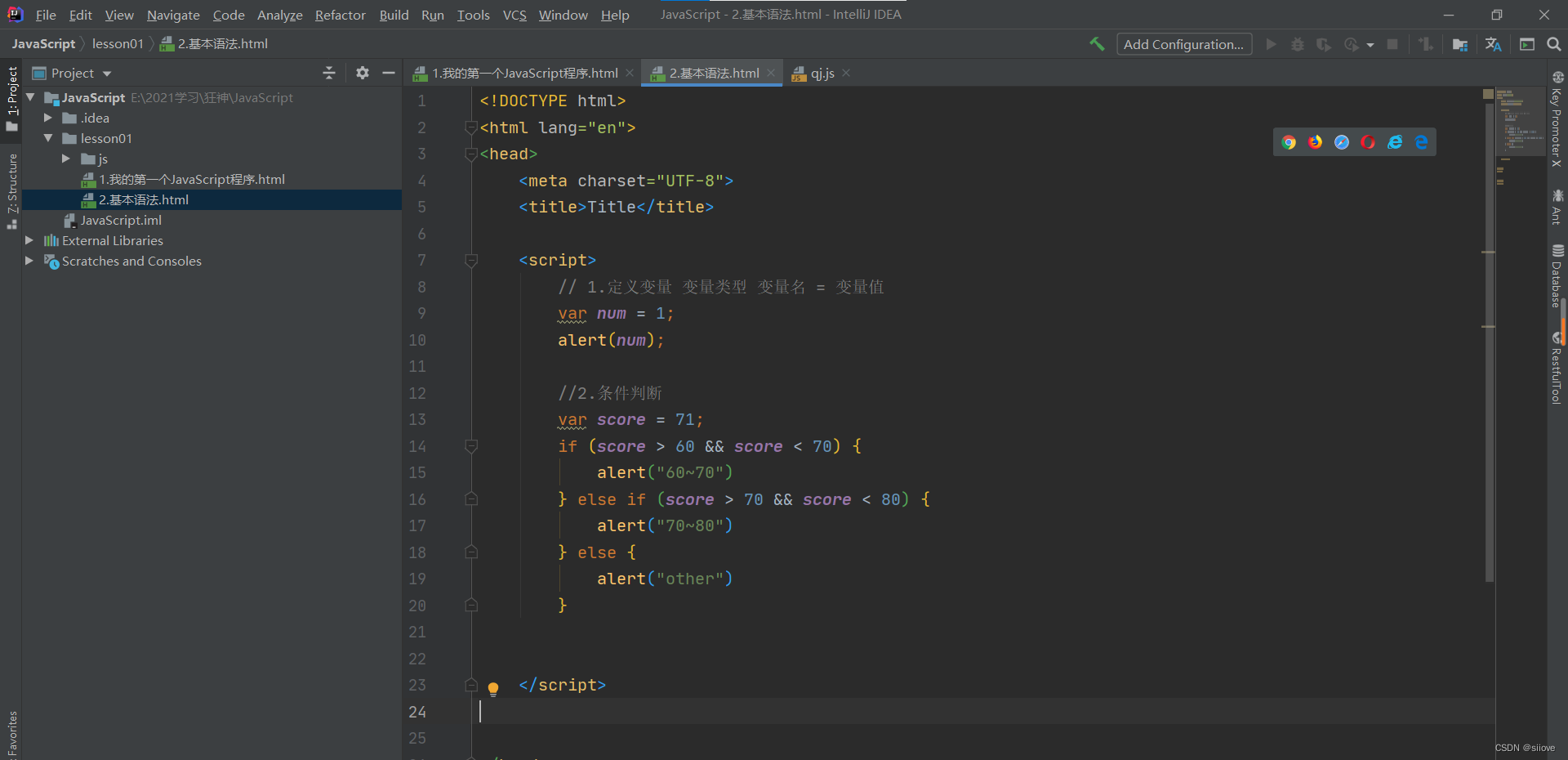
Task: Collapse the script block fold arrow
Action: [x=471, y=261]
